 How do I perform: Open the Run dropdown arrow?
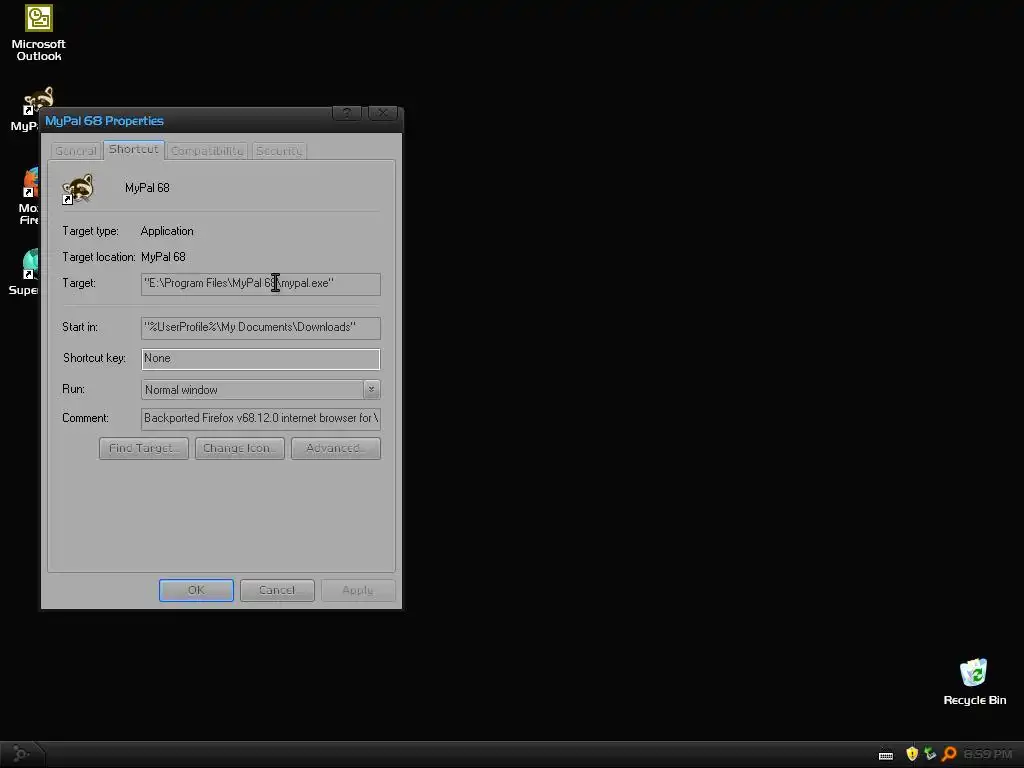372,389
